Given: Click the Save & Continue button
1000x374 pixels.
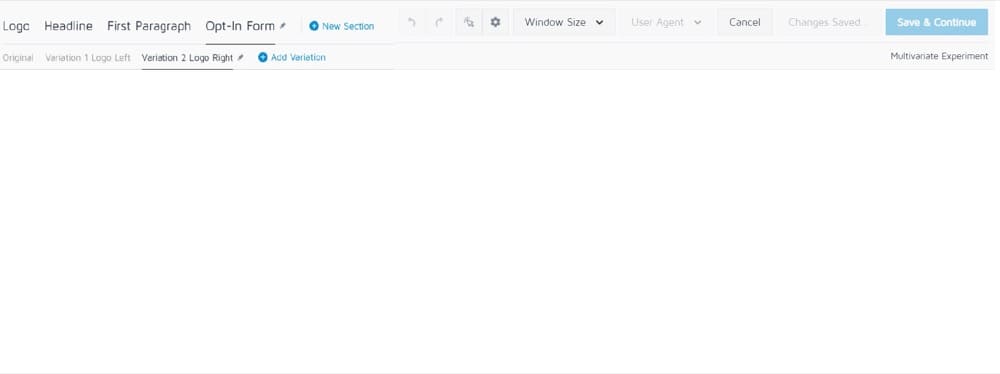Looking at the screenshot, I should tap(936, 22).
